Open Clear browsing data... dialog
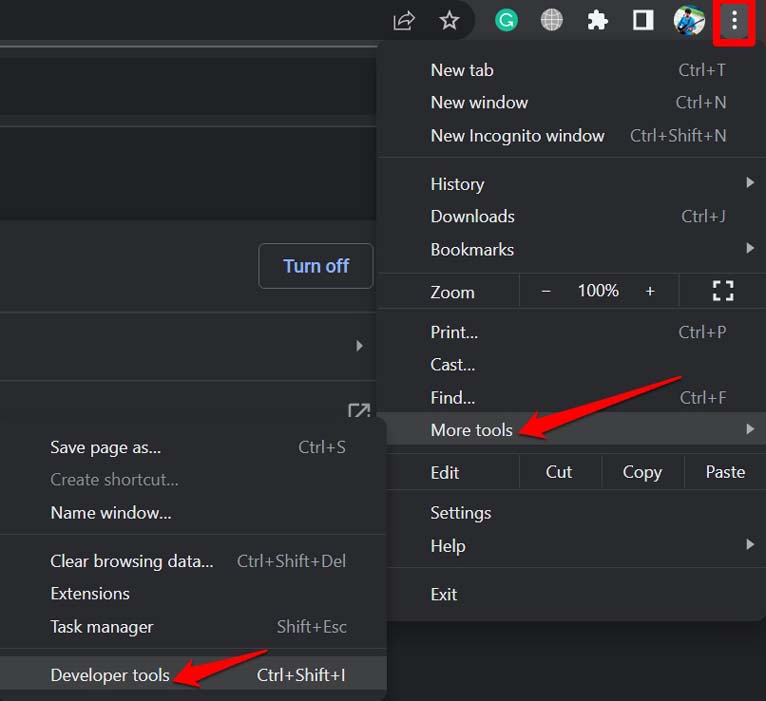 [193, 561]
